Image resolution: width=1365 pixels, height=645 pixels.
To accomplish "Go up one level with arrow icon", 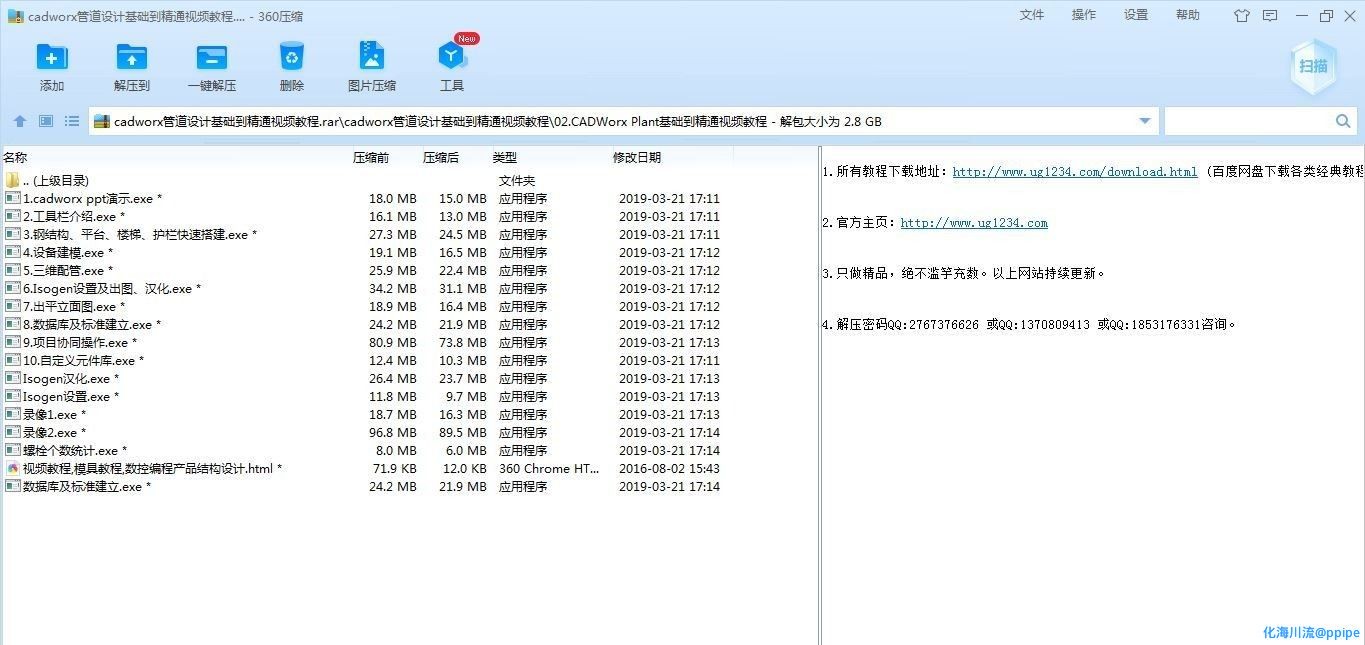I will 20,121.
